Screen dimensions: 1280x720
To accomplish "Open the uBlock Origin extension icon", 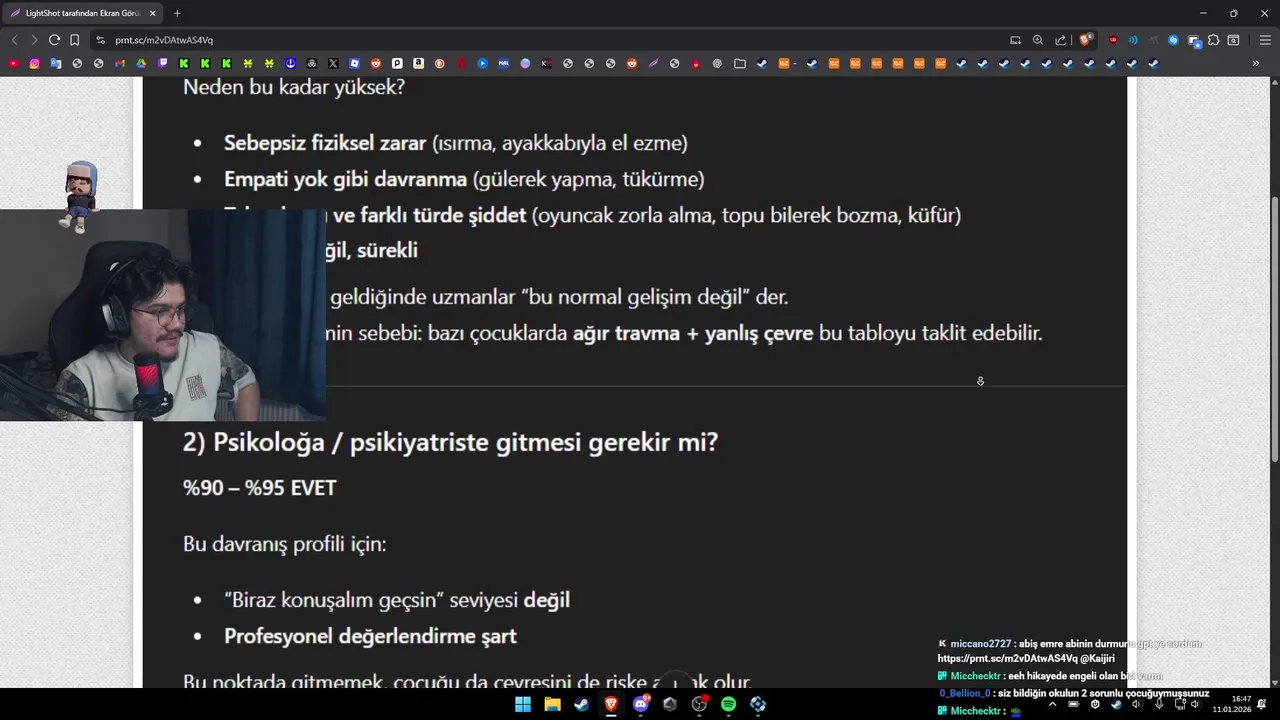I will [x=1113, y=40].
